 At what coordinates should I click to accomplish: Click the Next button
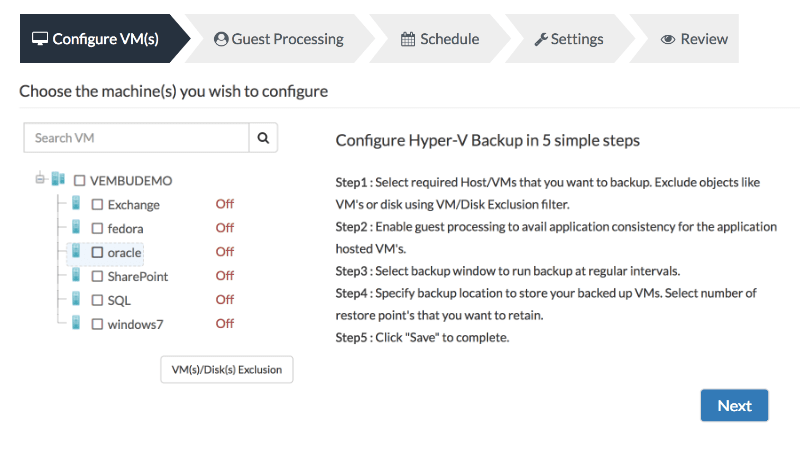[734, 406]
